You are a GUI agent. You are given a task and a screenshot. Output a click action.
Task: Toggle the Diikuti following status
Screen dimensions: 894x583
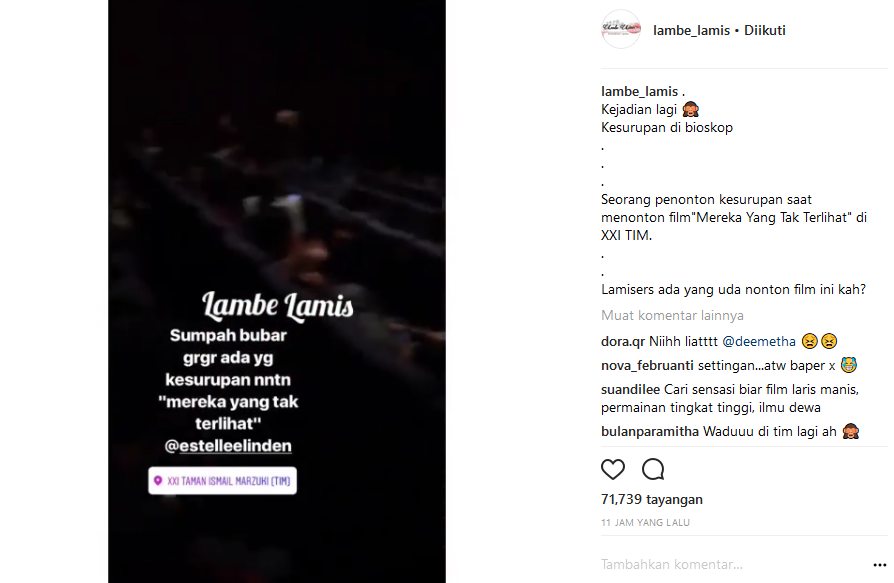[765, 30]
